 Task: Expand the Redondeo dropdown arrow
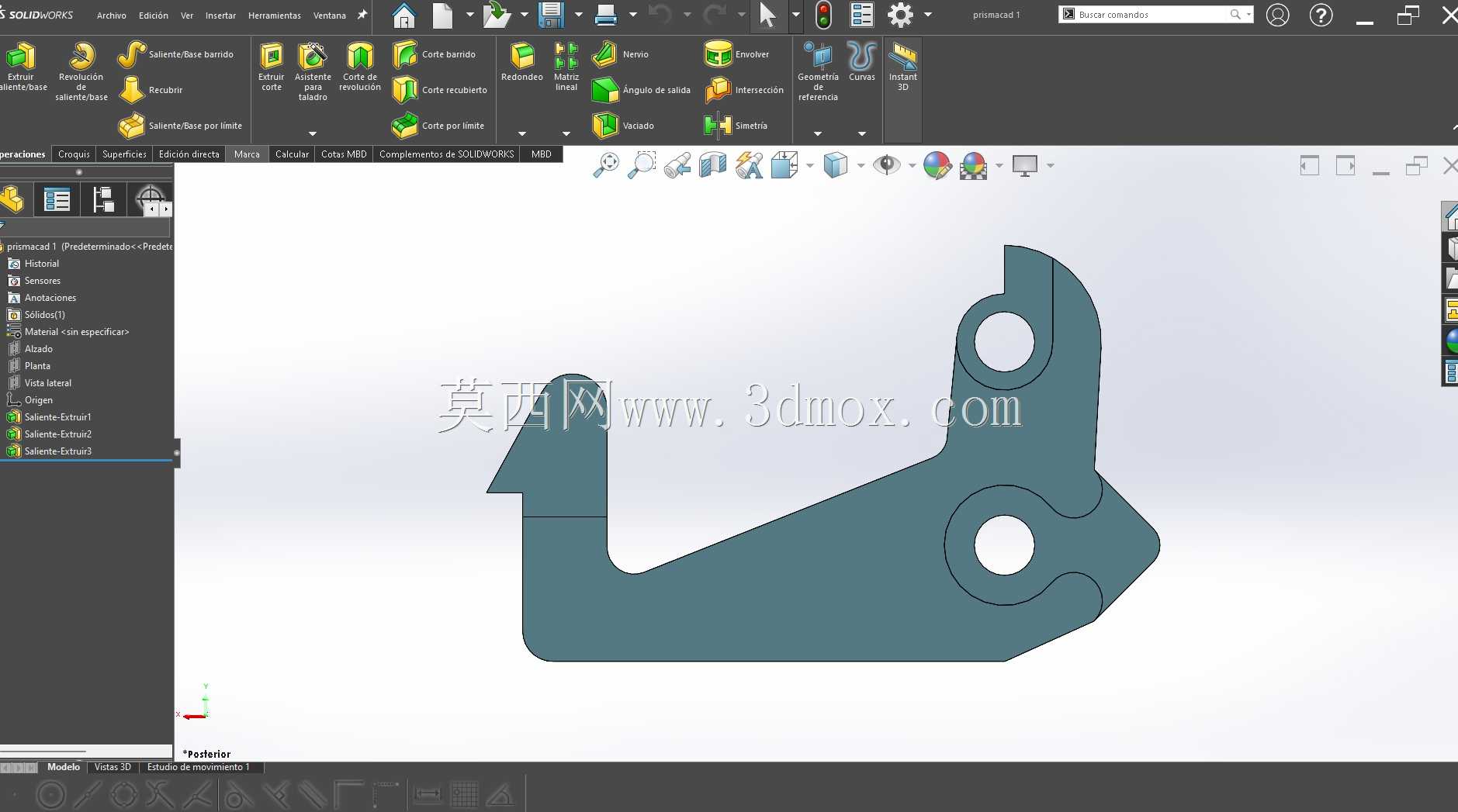(x=522, y=133)
